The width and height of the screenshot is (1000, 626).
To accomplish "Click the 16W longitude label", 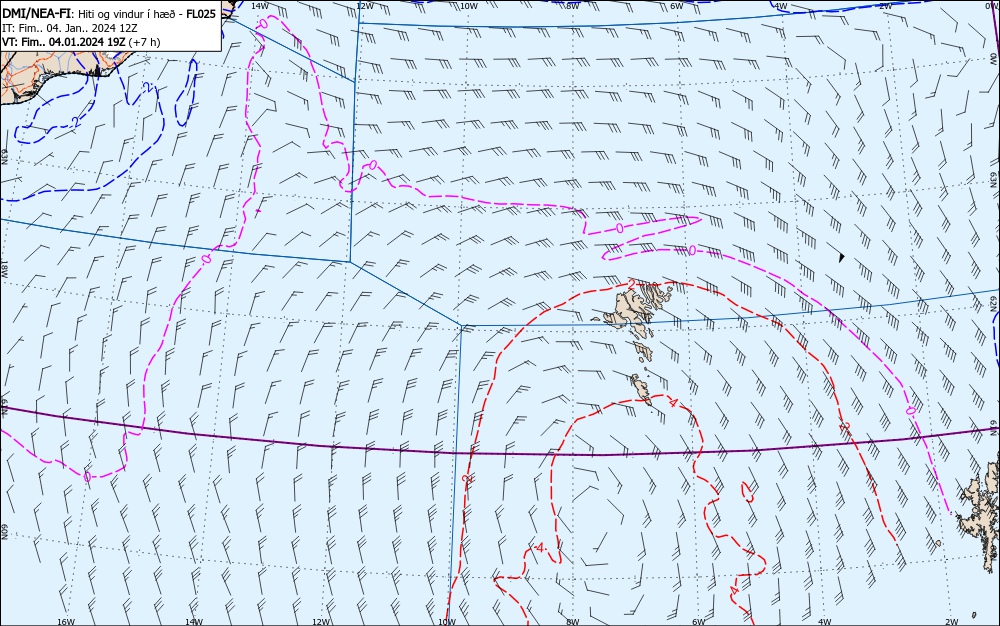I will click(66, 622).
